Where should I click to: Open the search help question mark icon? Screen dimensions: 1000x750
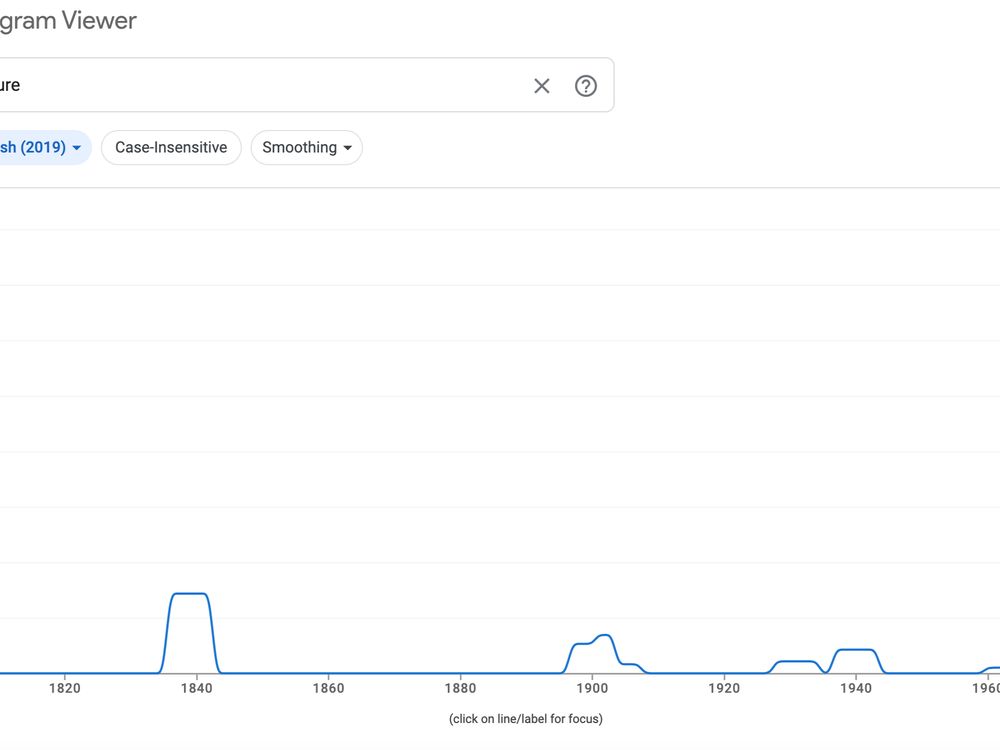586,86
